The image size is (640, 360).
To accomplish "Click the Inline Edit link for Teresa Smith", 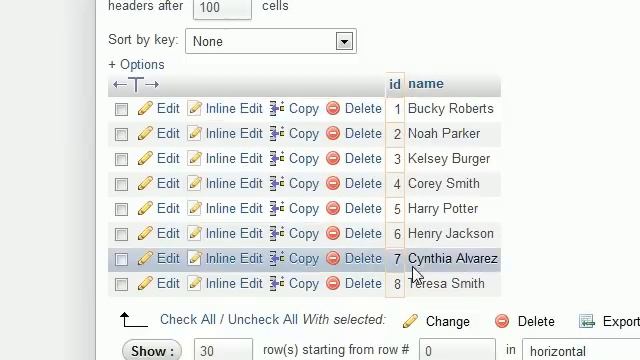I will click(234, 284).
